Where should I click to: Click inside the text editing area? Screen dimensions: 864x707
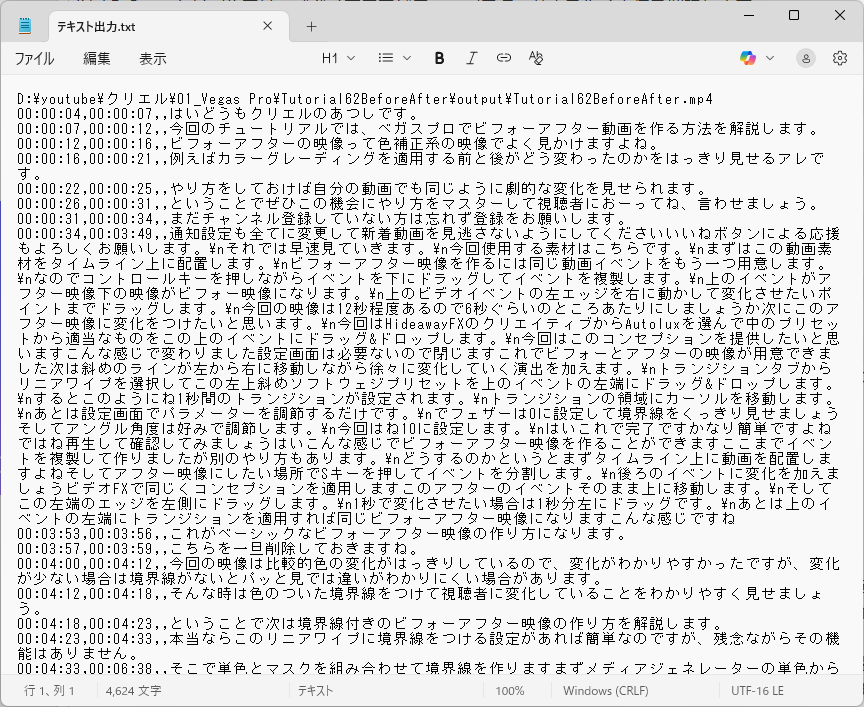[430, 400]
